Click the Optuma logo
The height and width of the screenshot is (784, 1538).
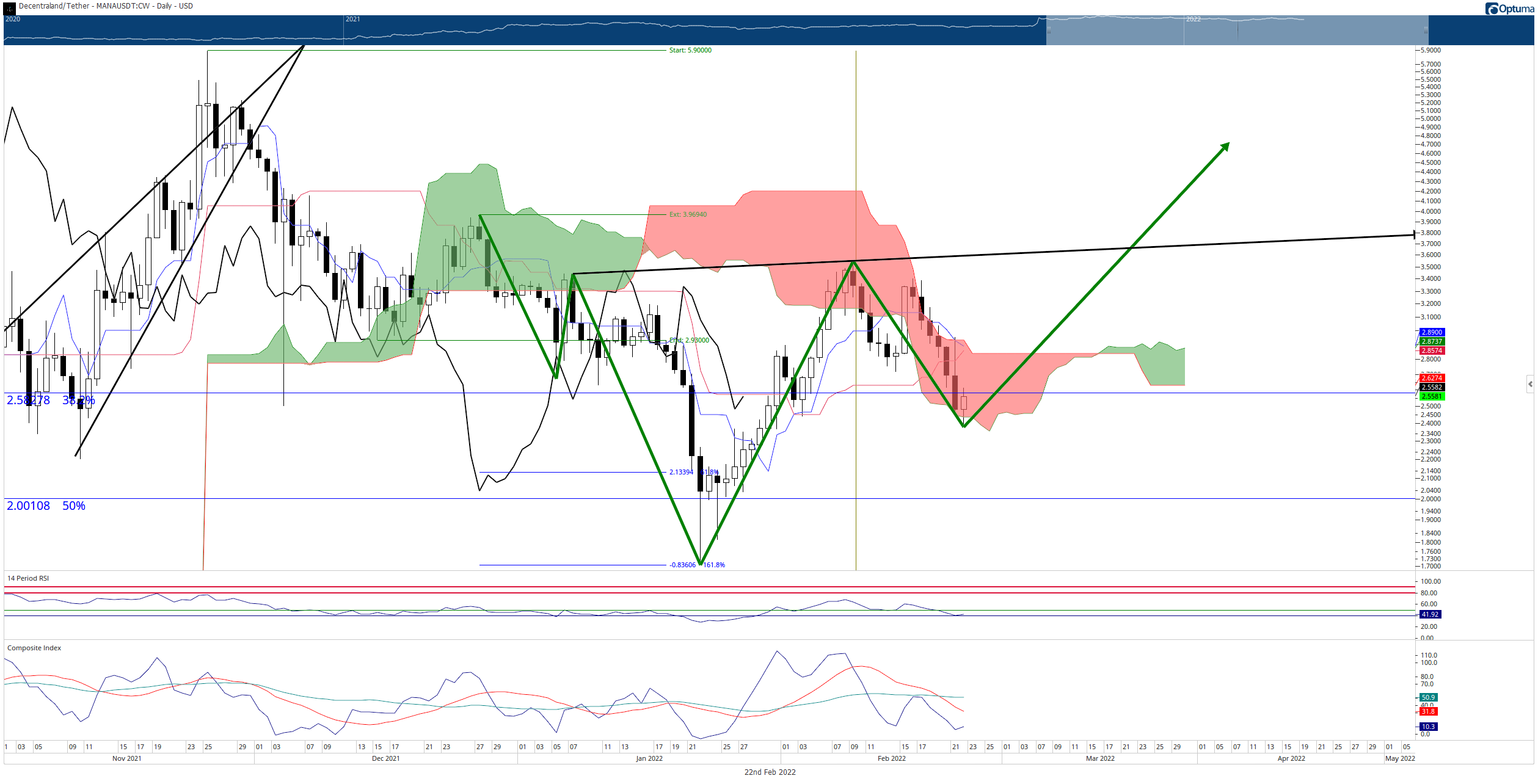(1509, 9)
